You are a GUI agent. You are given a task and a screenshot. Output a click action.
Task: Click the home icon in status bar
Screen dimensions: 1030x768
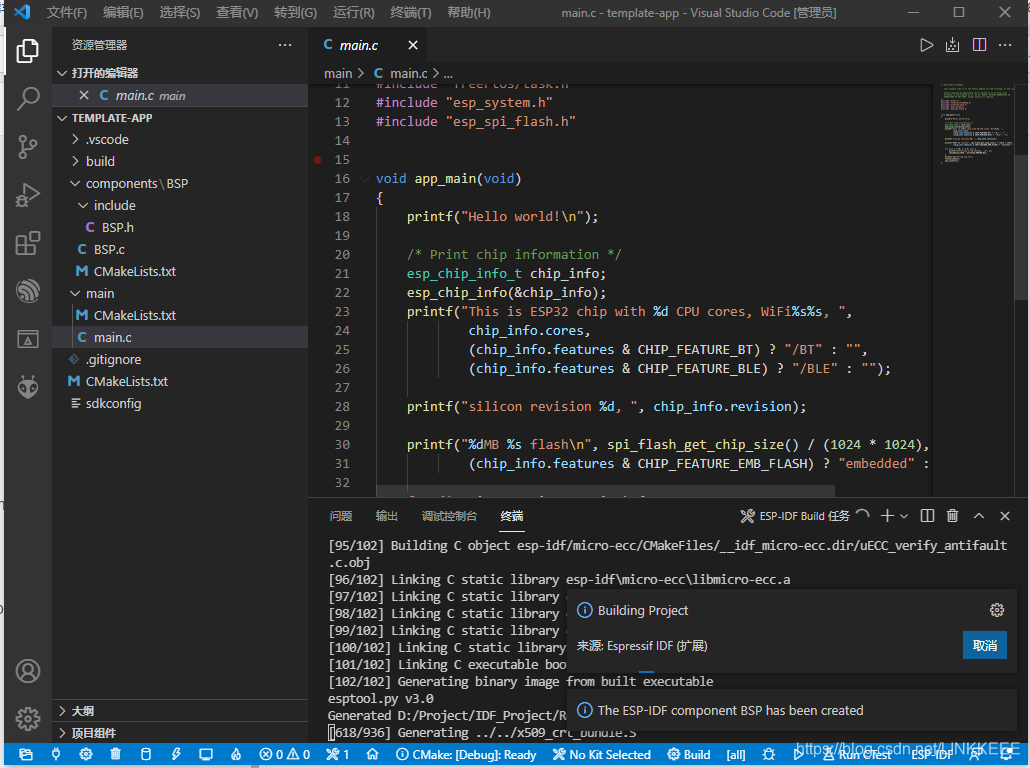coord(372,754)
